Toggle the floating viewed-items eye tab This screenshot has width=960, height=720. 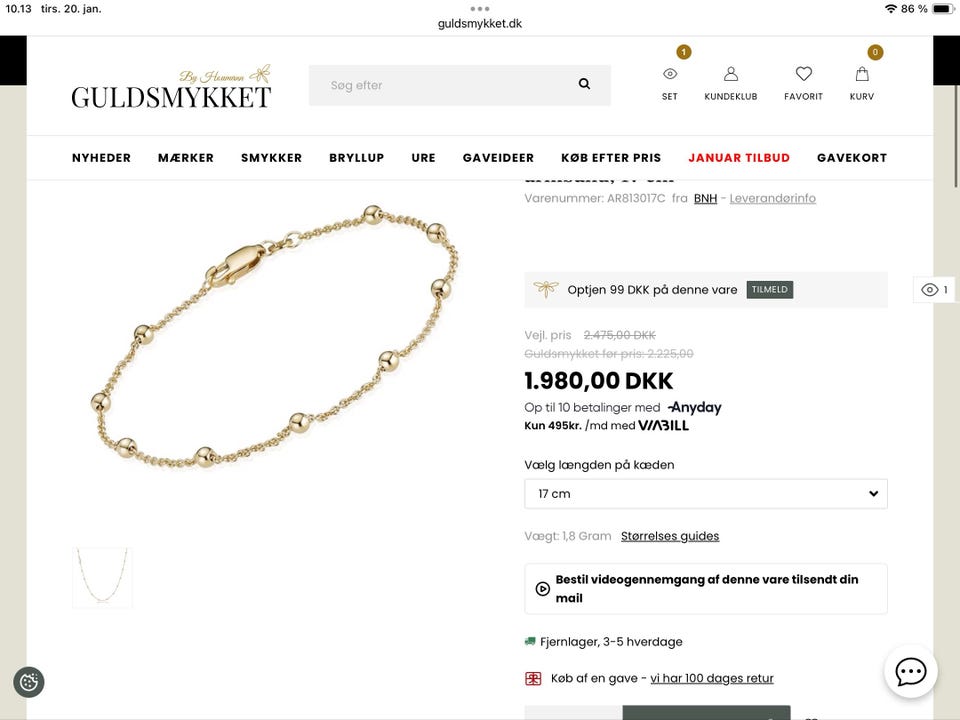tap(935, 290)
